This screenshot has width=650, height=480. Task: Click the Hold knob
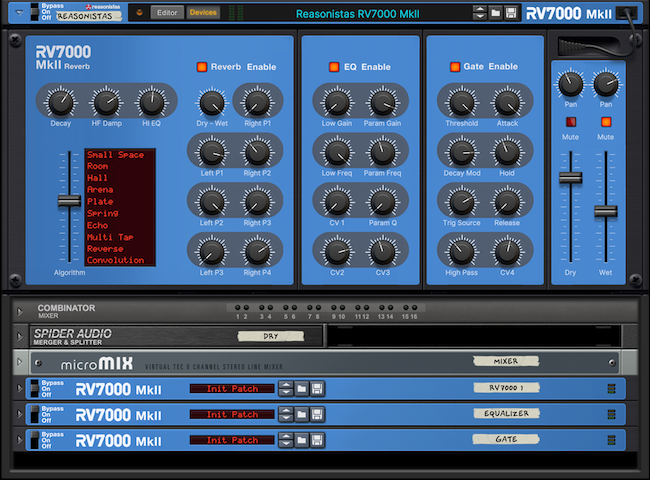tap(507, 153)
